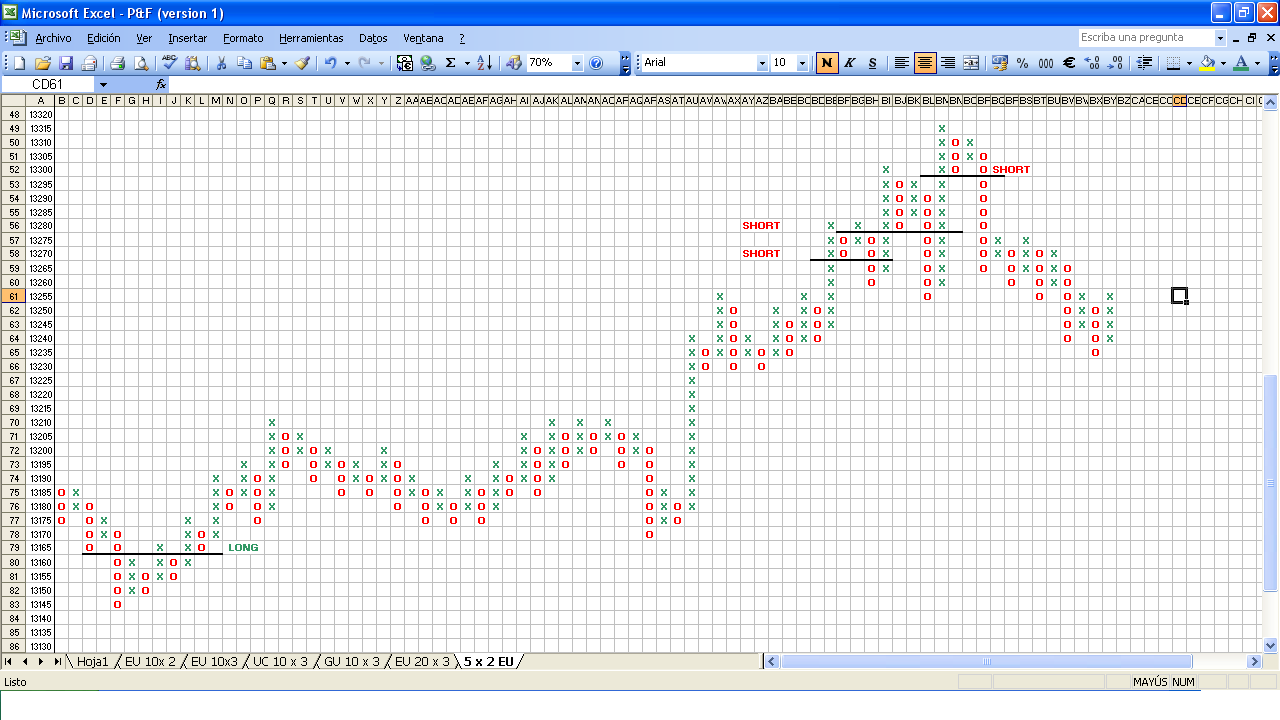Switch to the GU 10 x 3 sheet tab
The image size is (1280, 720).
coord(351,662)
